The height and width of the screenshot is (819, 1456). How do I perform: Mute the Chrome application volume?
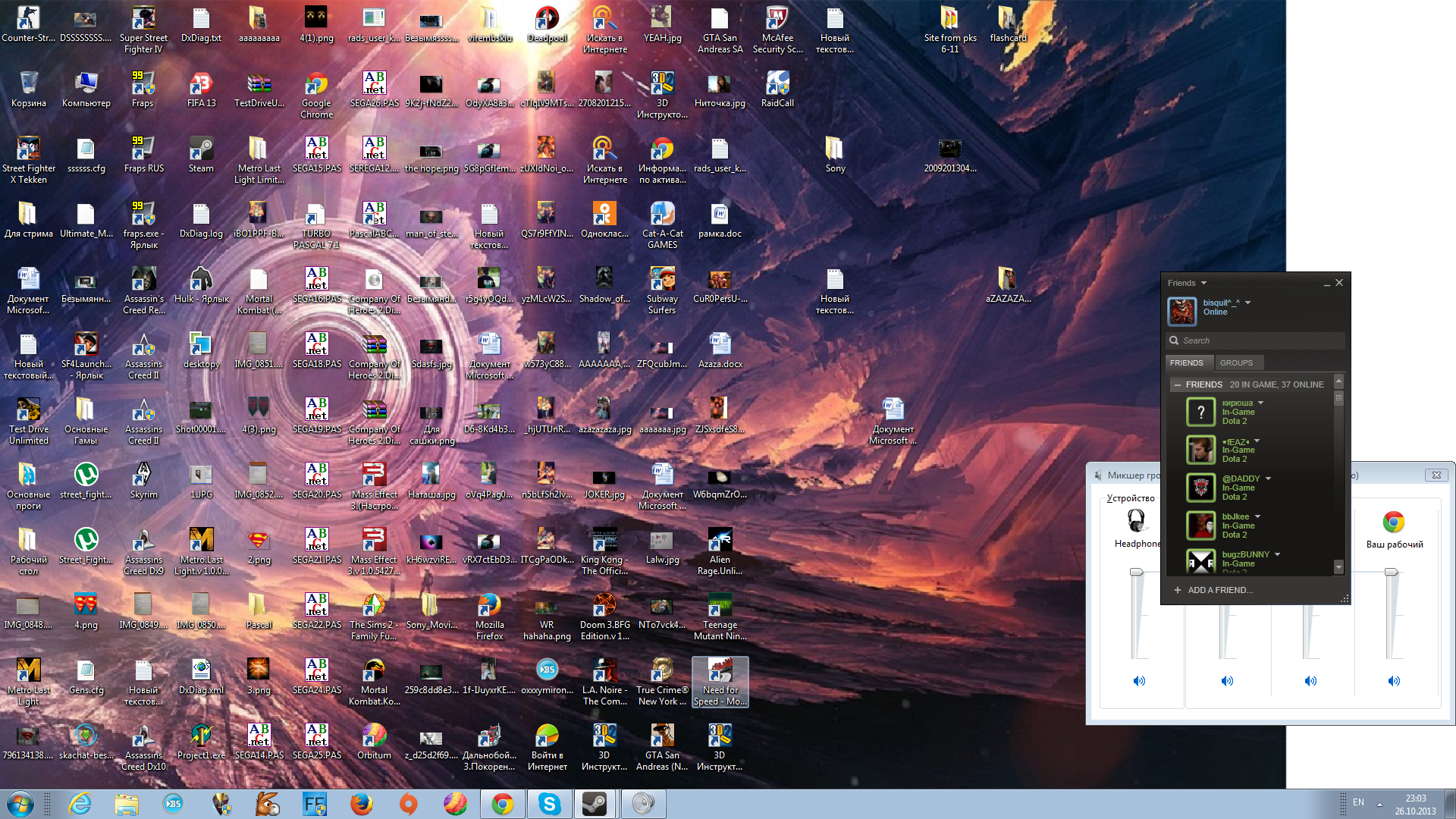(1394, 681)
